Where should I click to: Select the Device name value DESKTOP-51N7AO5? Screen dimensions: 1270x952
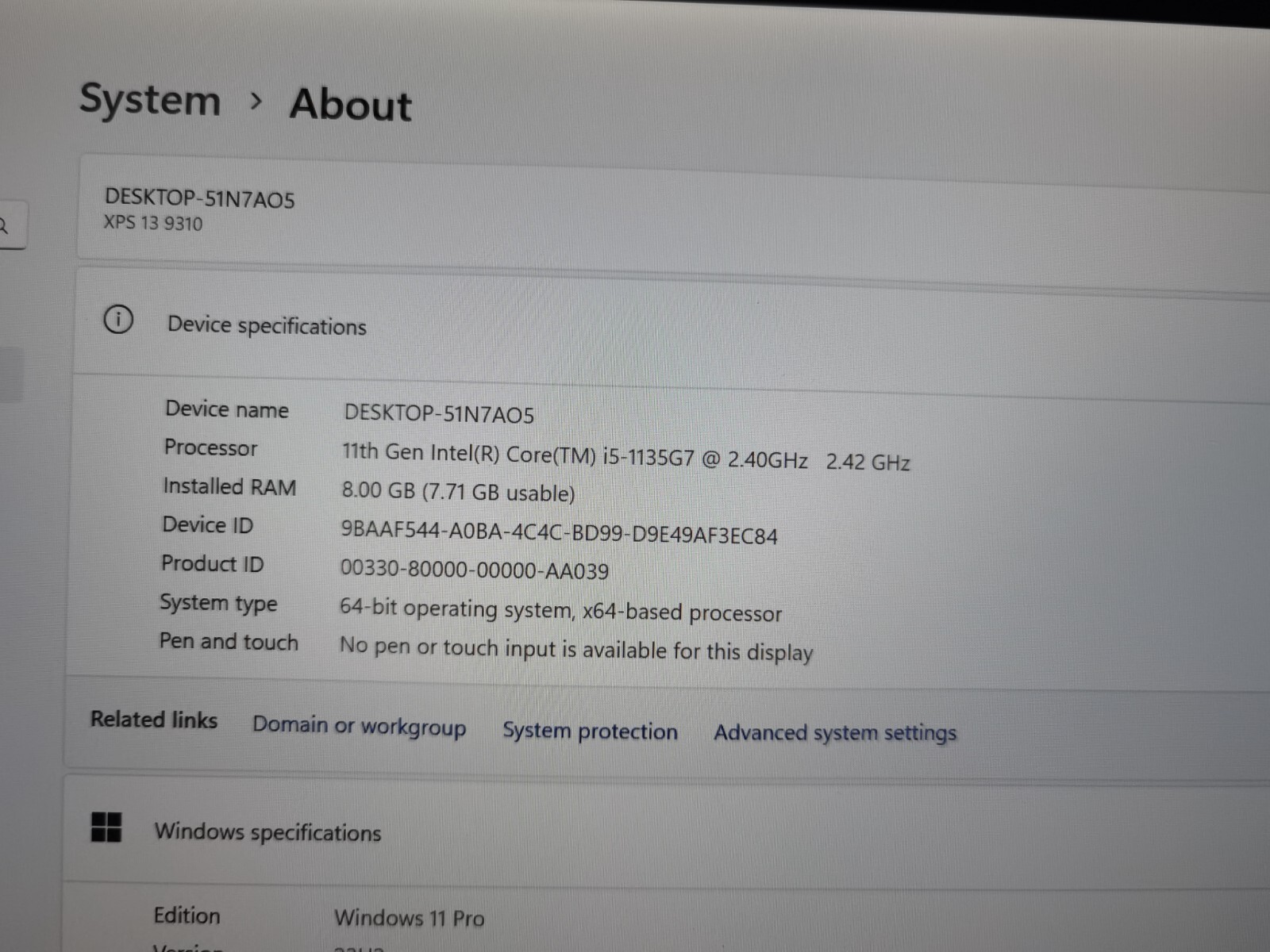click(439, 414)
